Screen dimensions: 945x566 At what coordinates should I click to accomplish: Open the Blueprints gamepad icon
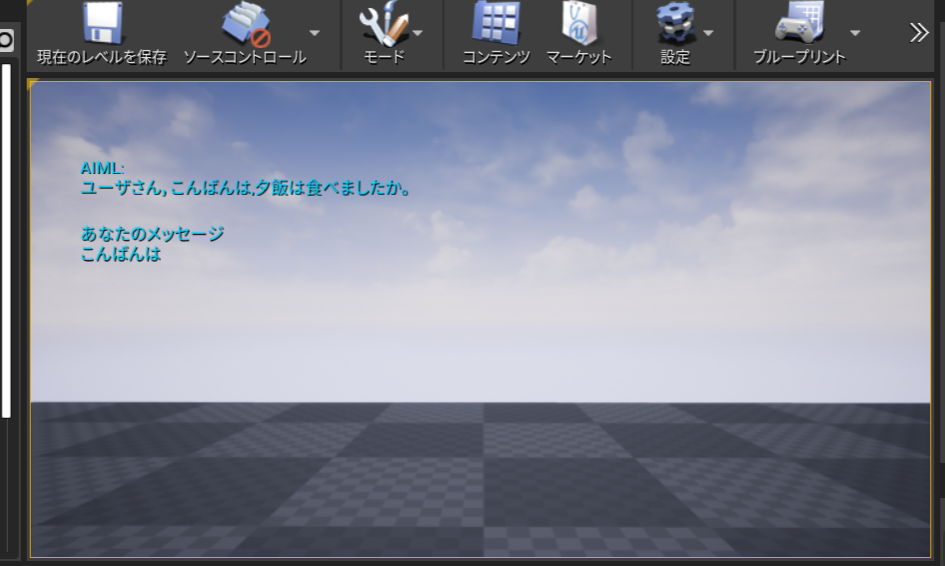[x=799, y=23]
